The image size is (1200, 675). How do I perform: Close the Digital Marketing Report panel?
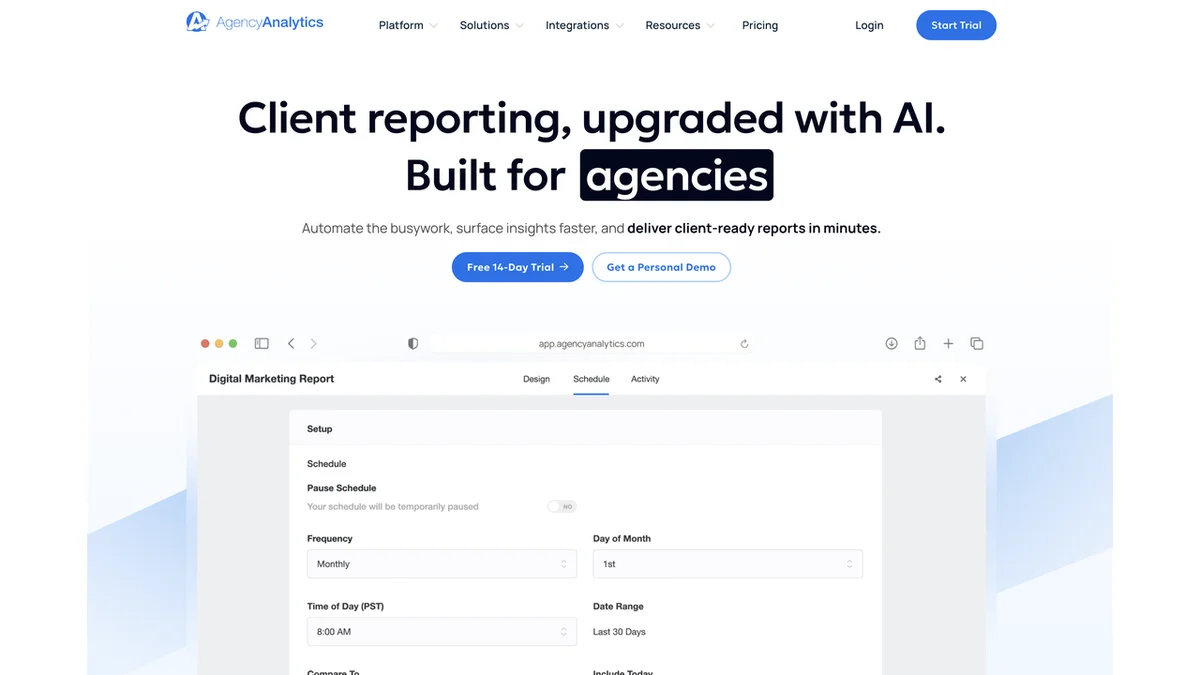tap(963, 379)
